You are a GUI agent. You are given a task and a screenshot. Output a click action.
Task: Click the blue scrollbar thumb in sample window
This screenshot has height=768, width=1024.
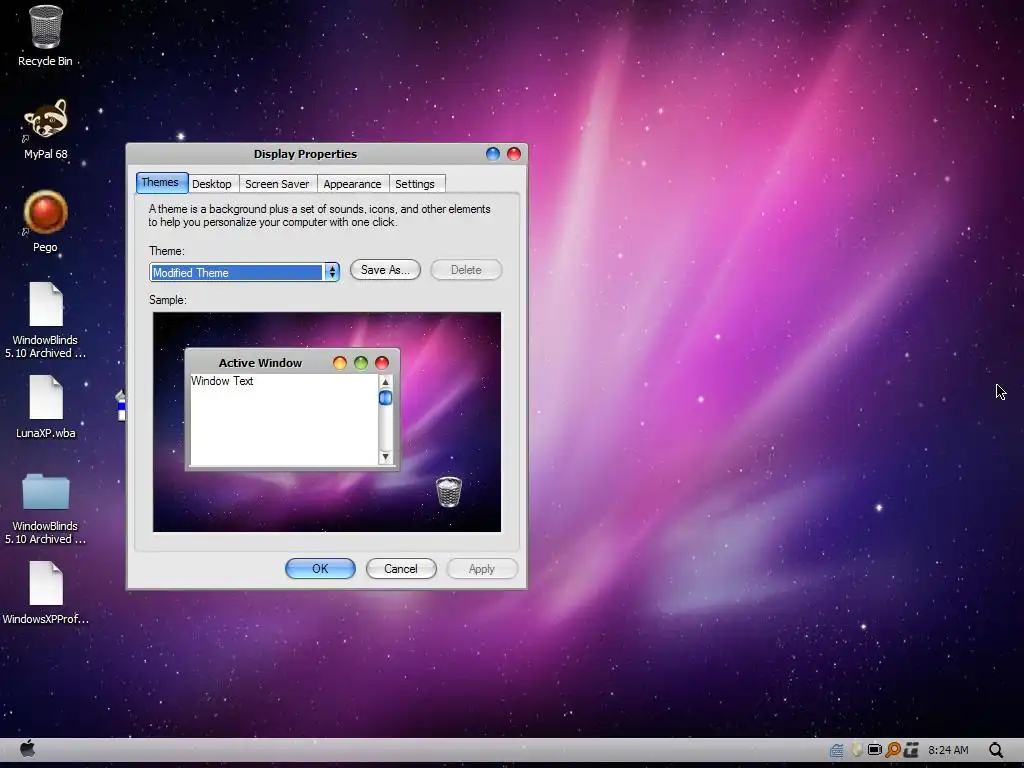385,398
